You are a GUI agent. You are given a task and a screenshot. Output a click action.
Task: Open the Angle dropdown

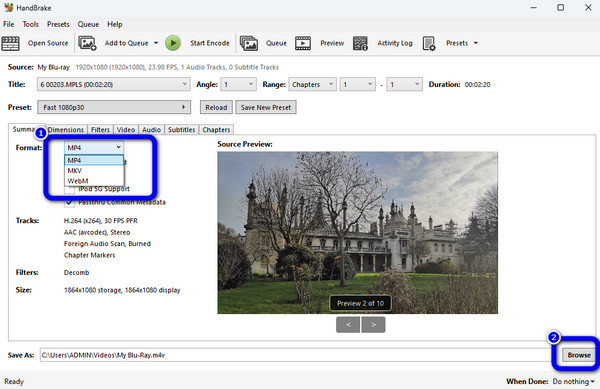(x=238, y=85)
